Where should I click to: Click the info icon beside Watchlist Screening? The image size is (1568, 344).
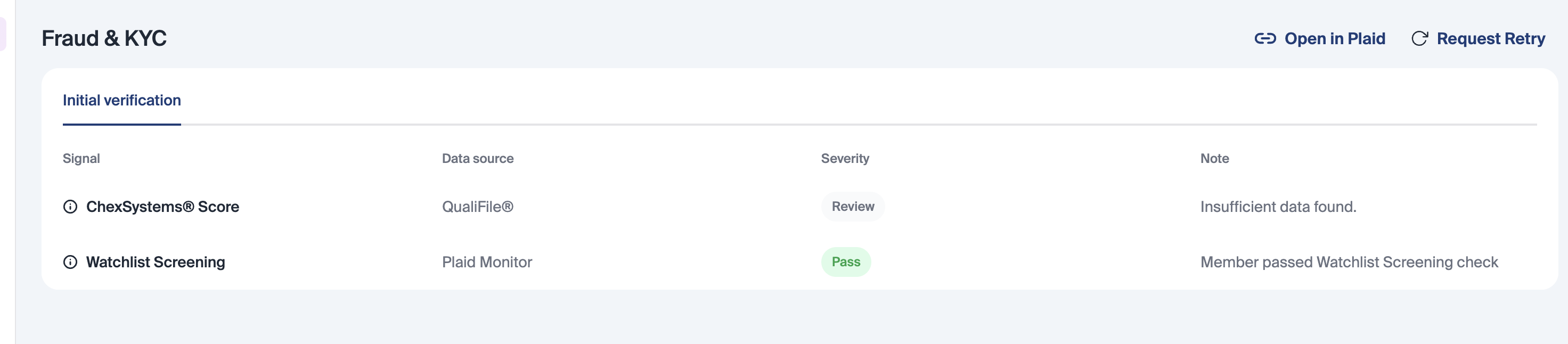[x=71, y=263]
